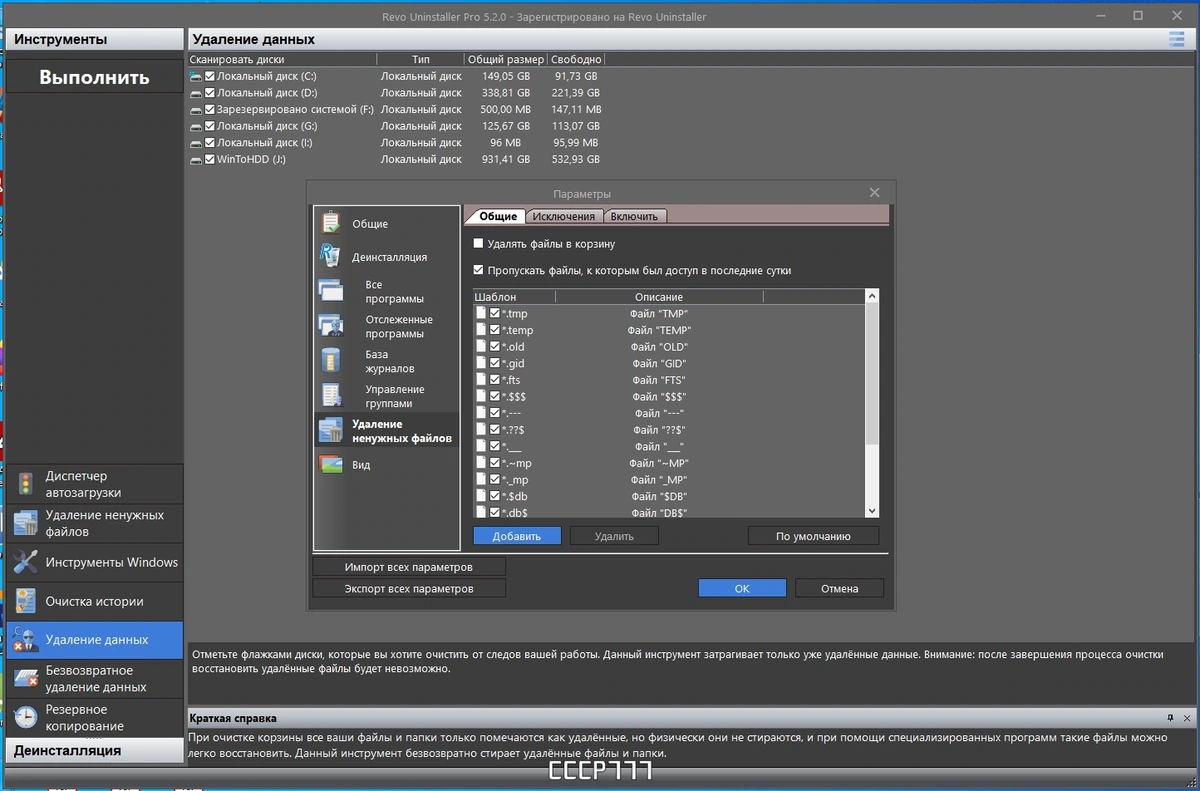Open the Диспетчер автозагрузки tool icon
The width and height of the screenshot is (1200, 791).
tap(26, 485)
